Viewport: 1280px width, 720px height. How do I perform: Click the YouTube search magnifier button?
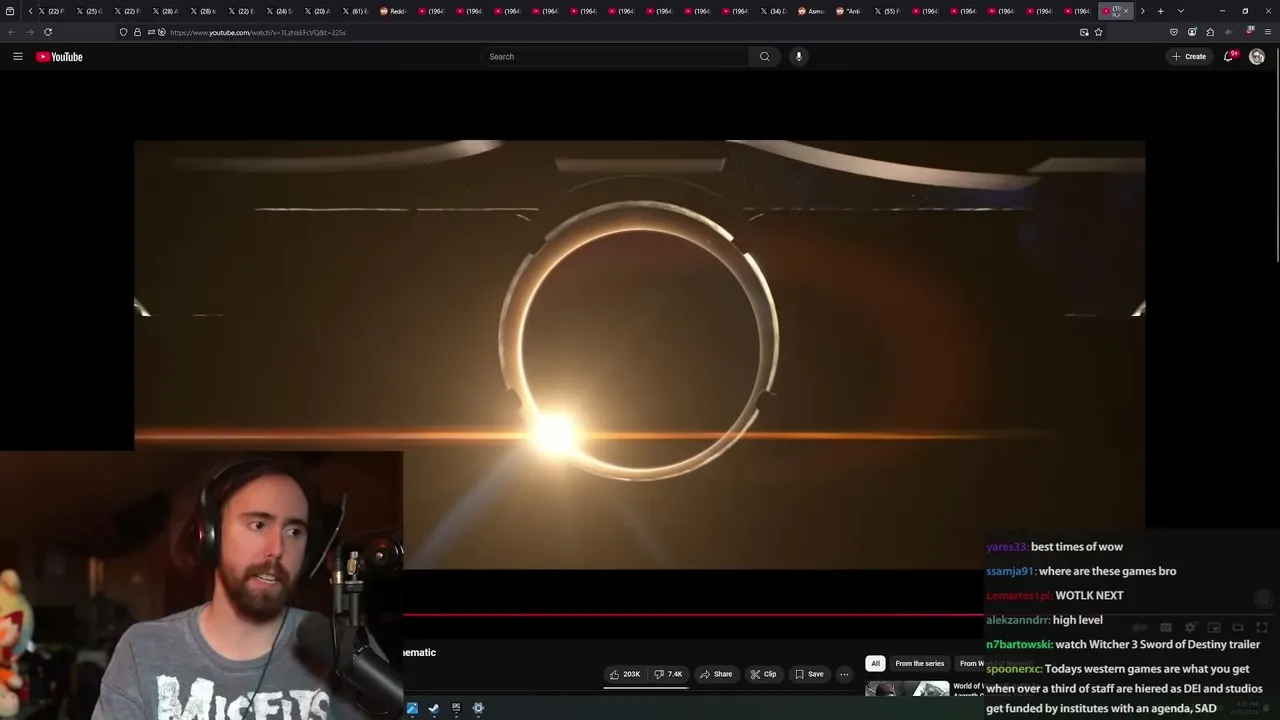tap(765, 57)
